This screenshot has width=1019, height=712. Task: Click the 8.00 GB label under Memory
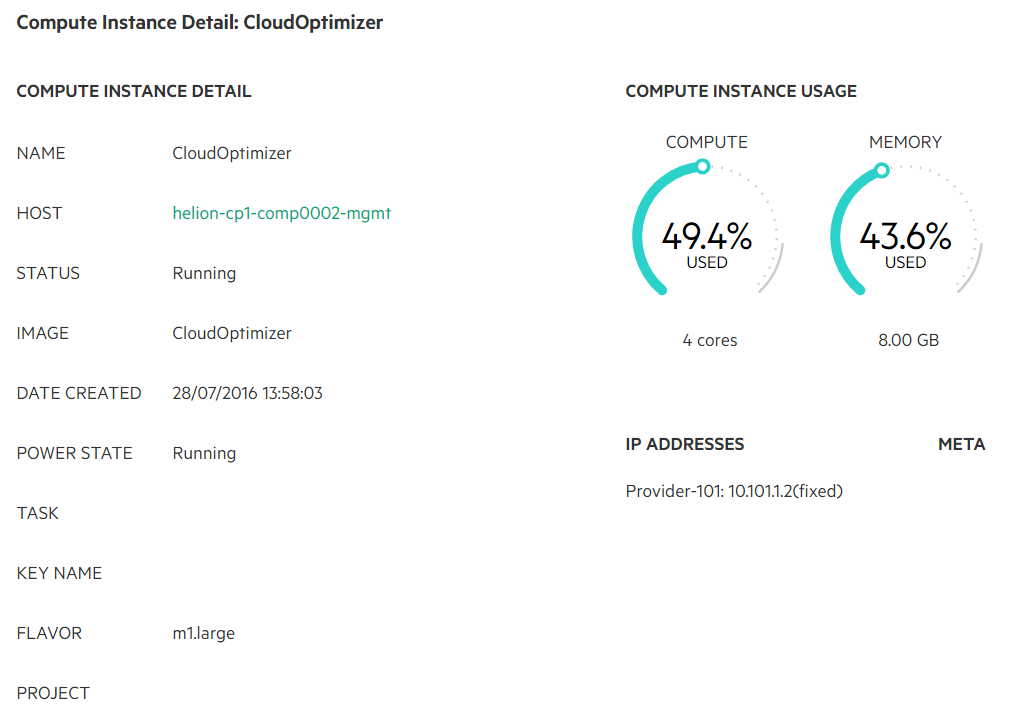909,340
